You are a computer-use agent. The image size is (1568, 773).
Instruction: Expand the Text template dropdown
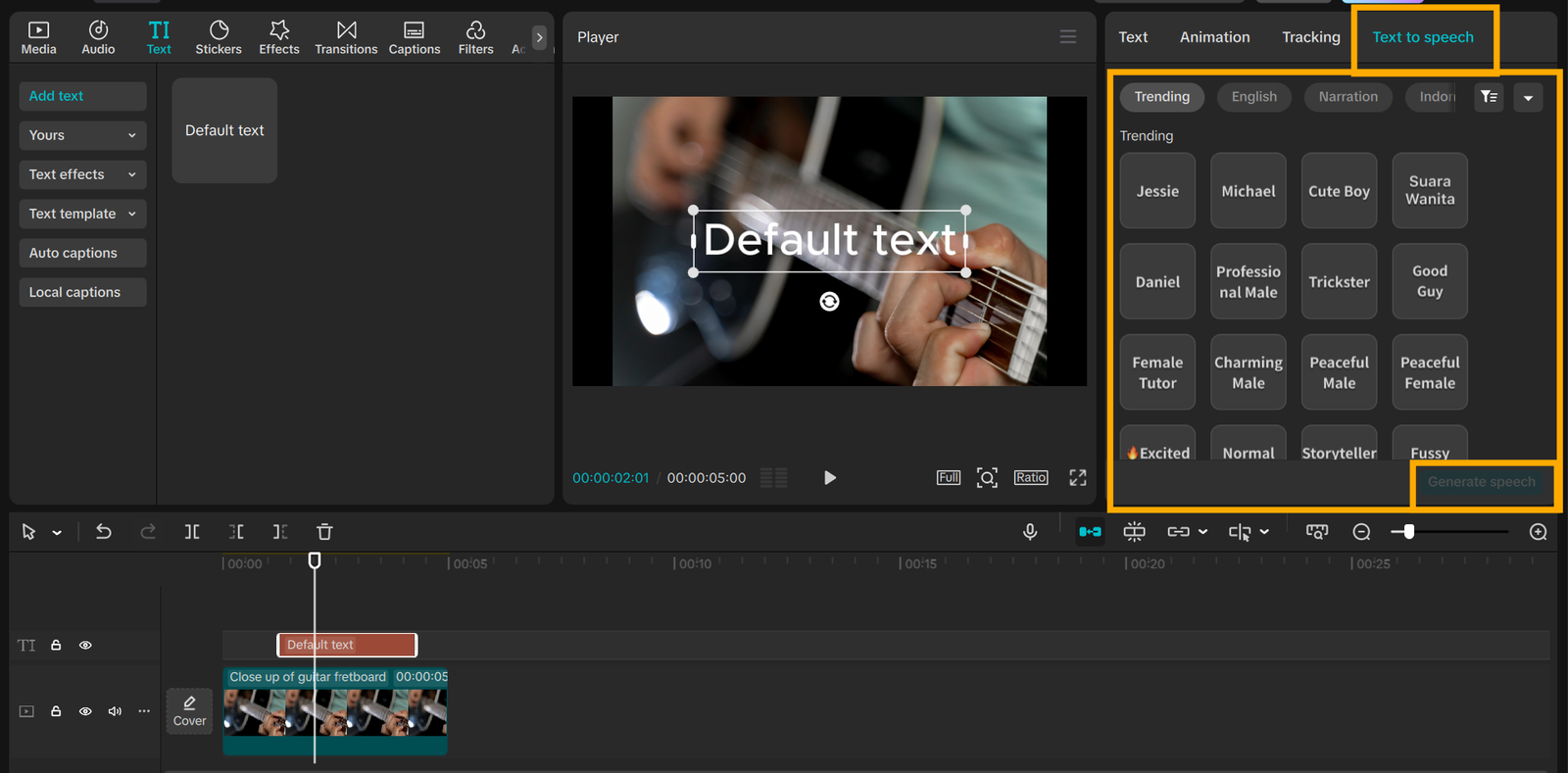click(x=82, y=214)
